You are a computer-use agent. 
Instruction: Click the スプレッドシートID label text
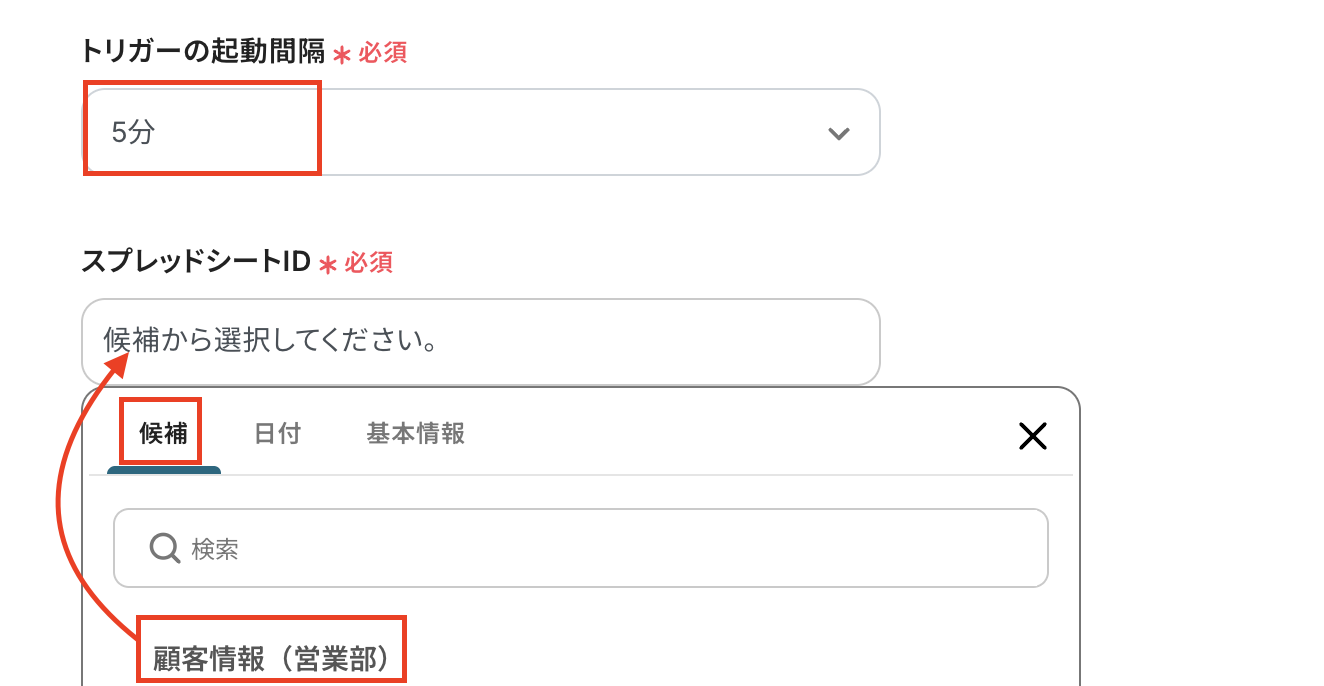(x=196, y=262)
